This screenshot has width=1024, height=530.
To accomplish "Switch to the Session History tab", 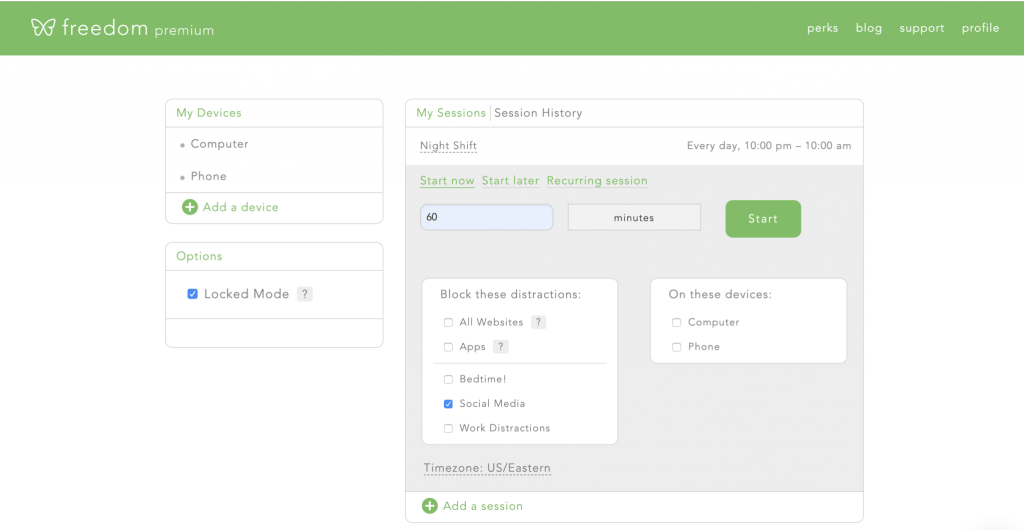I will coord(538,113).
